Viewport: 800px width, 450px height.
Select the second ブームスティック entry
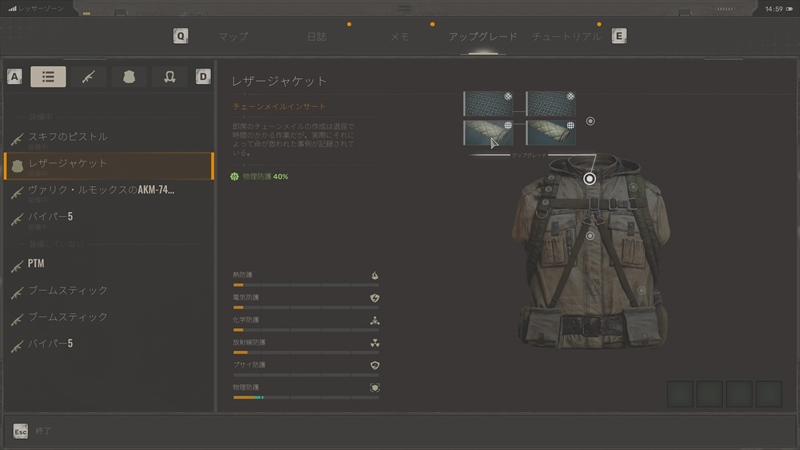pyautogui.click(x=109, y=317)
